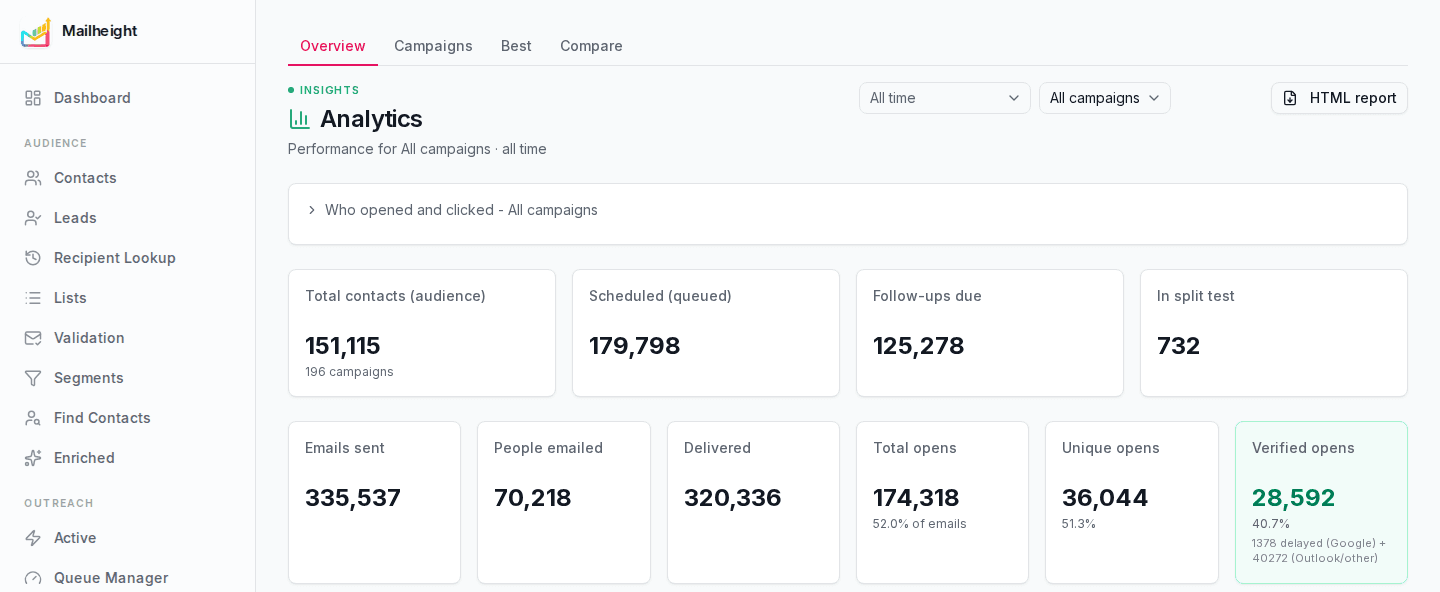
Task: Click the HTML report button
Action: (1339, 98)
